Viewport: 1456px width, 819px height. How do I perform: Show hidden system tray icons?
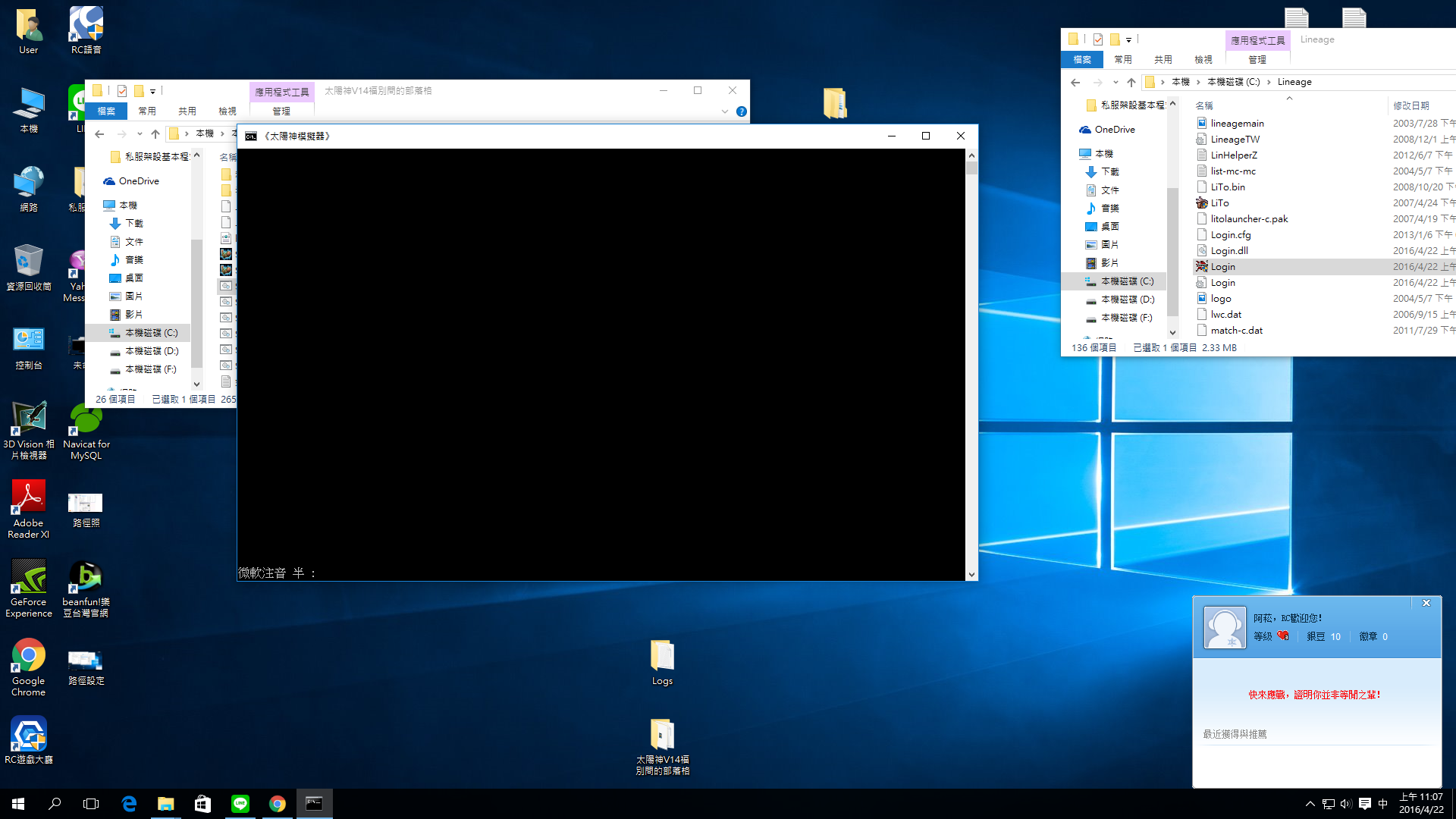click(1310, 804)
